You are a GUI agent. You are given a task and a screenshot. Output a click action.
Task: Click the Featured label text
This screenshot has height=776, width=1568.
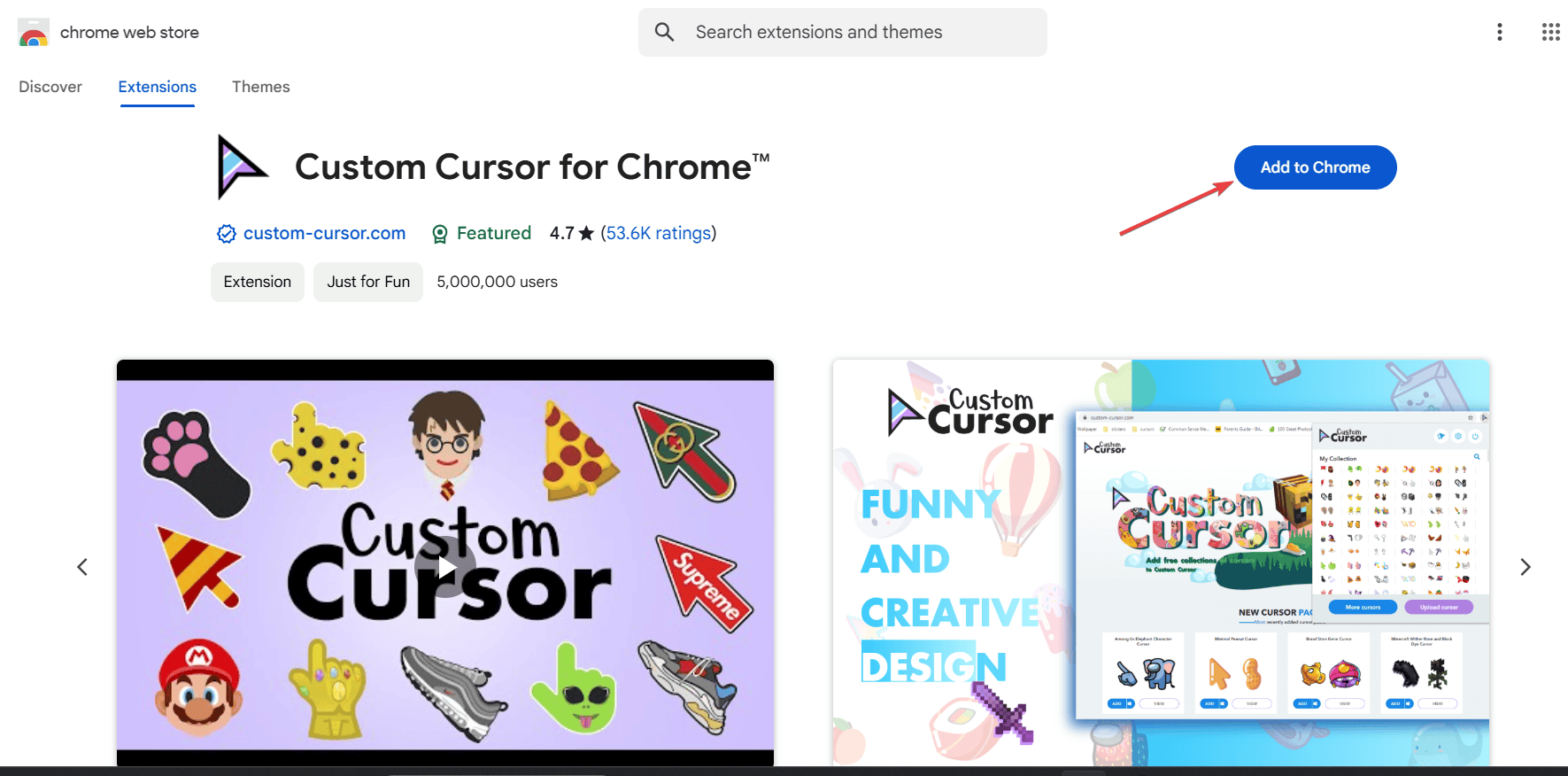494,233
